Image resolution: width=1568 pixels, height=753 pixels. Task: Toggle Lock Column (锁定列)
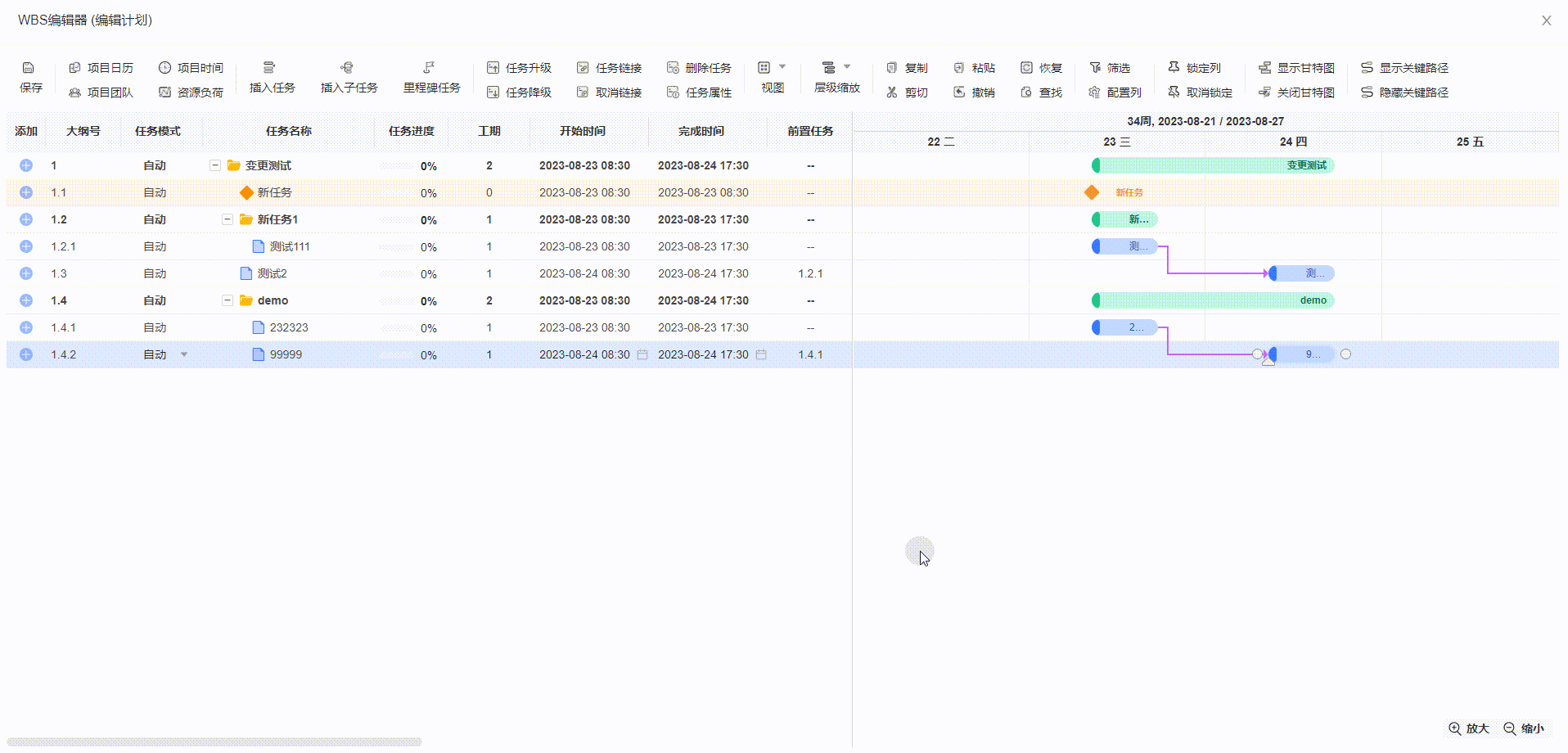pos(1194,68)
